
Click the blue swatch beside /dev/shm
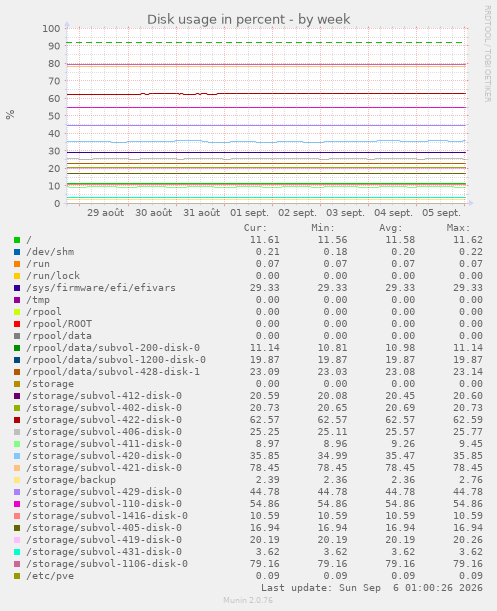[x=17, y=252]
